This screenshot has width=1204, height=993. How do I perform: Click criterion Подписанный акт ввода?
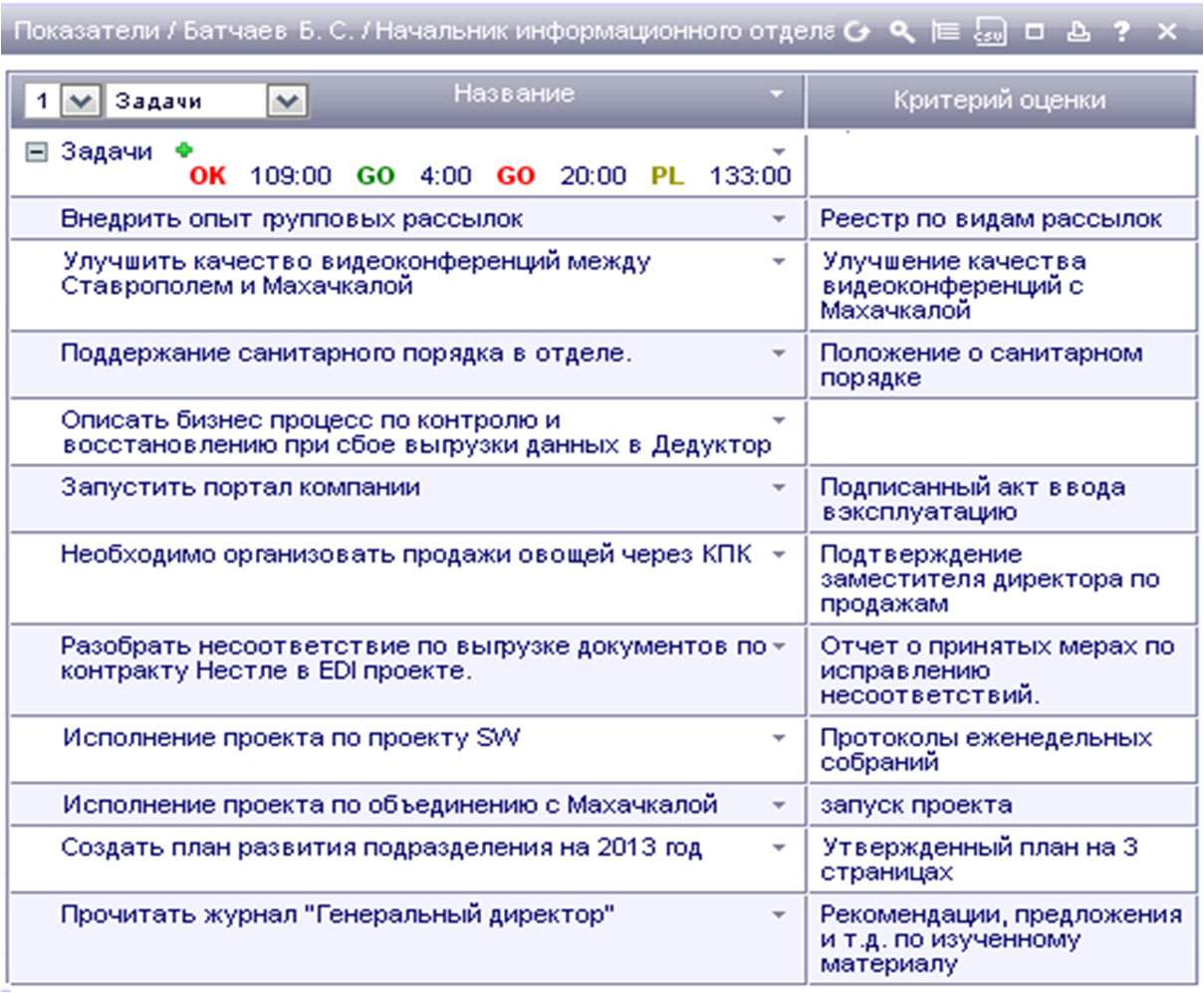[x=973, y=500]
